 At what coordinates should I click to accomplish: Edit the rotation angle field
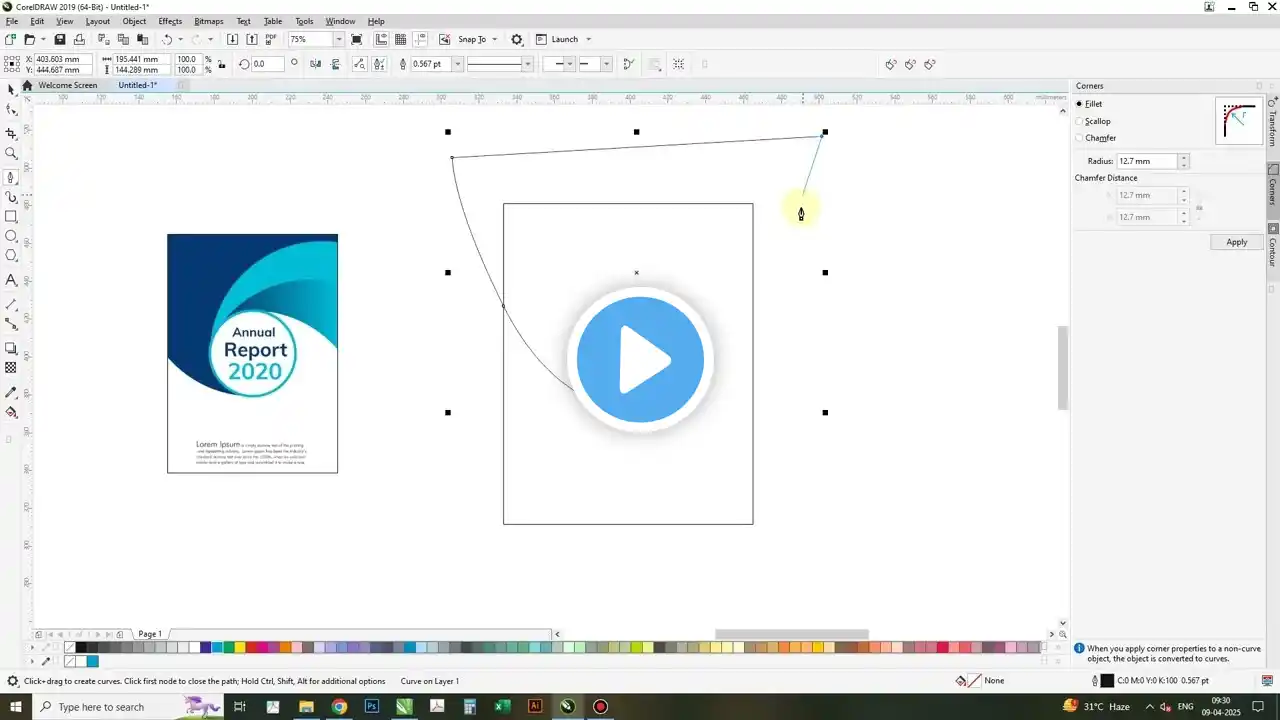(267, 64)
